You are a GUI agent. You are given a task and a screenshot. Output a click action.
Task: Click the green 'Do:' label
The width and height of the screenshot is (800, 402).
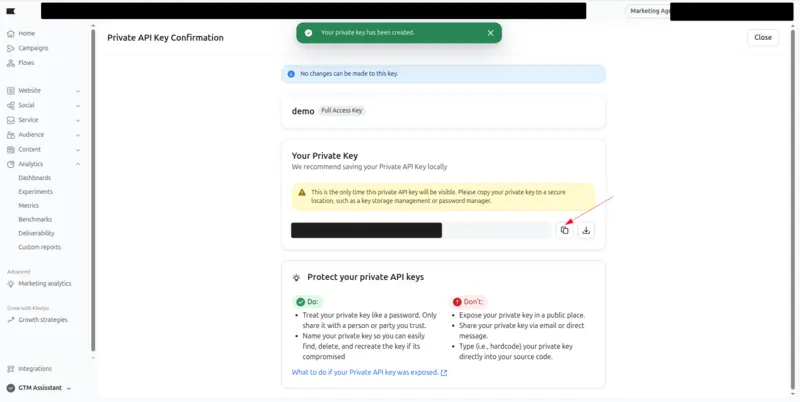(x=308, y=302)
